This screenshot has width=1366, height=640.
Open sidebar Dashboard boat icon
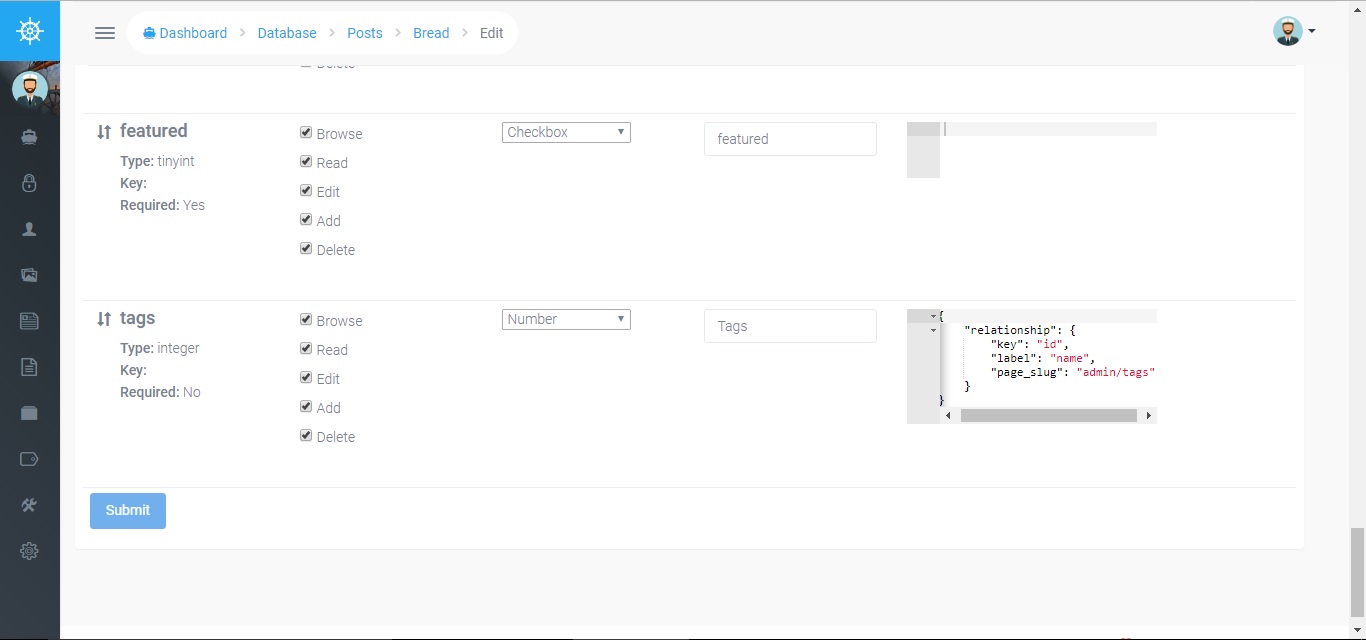pos(29,138)
